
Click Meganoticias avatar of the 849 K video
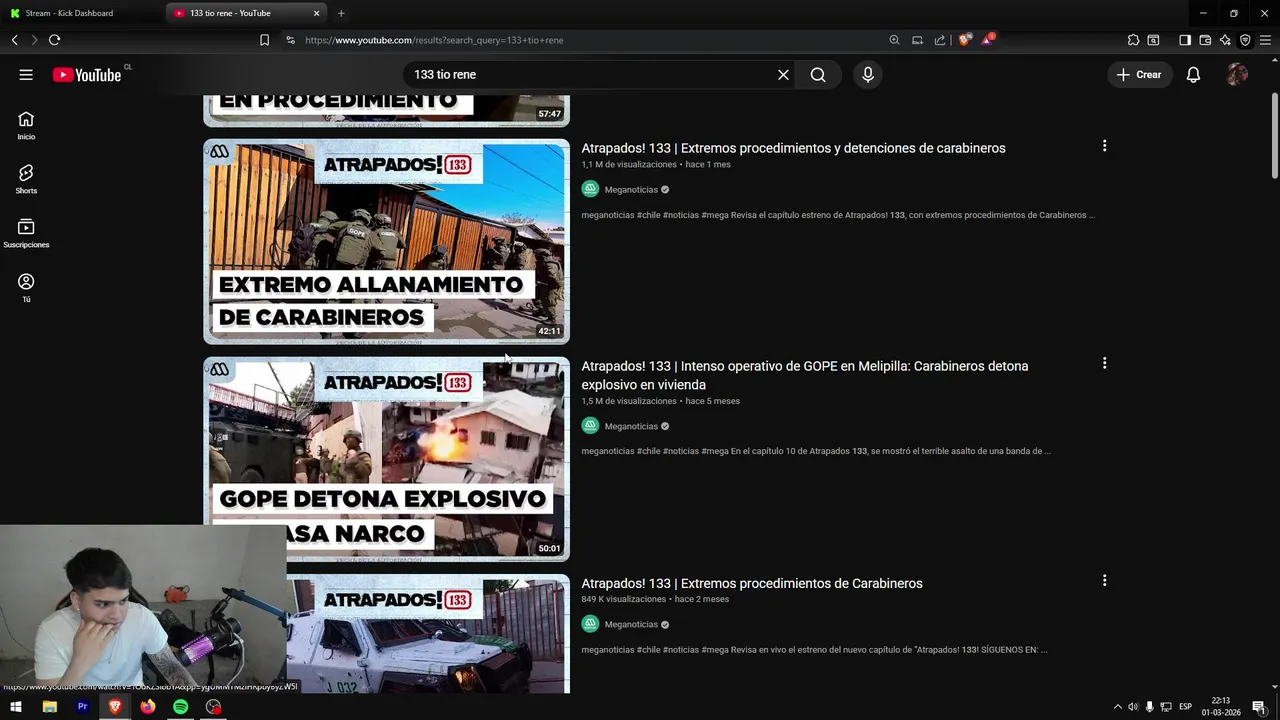pos(590,624)
